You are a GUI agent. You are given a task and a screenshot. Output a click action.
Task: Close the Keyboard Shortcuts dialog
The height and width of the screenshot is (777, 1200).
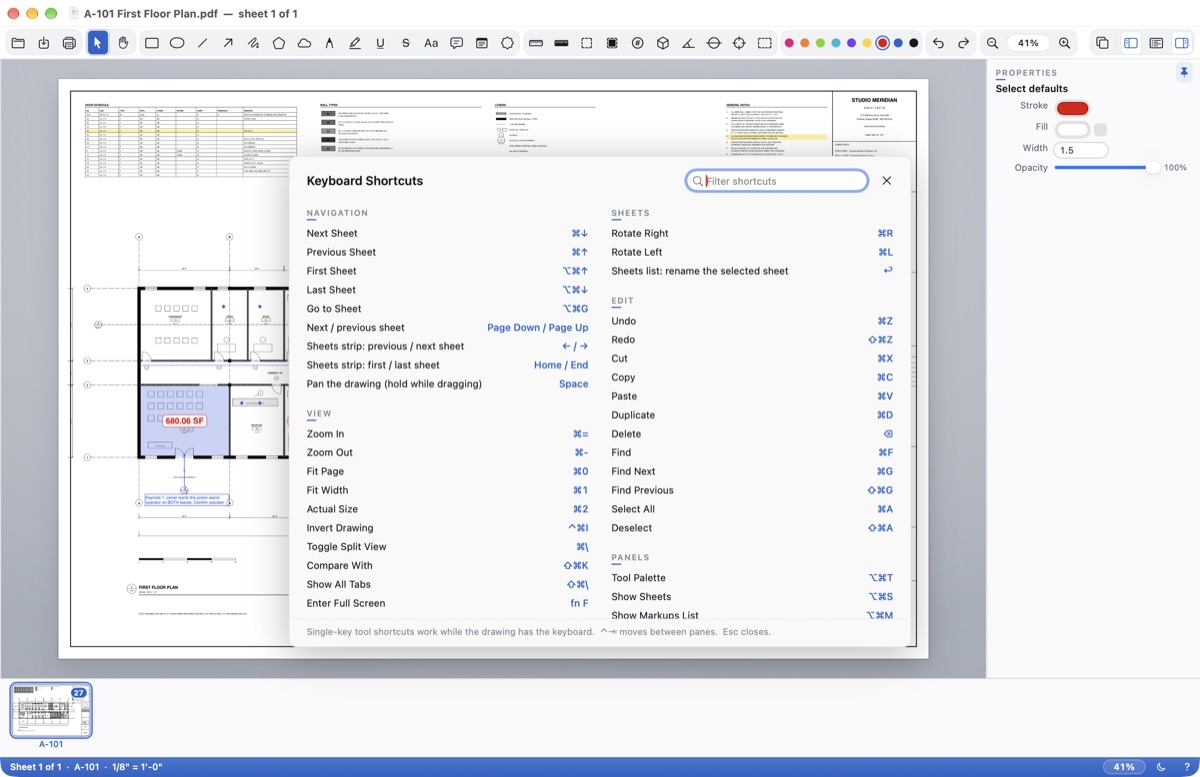887,181
